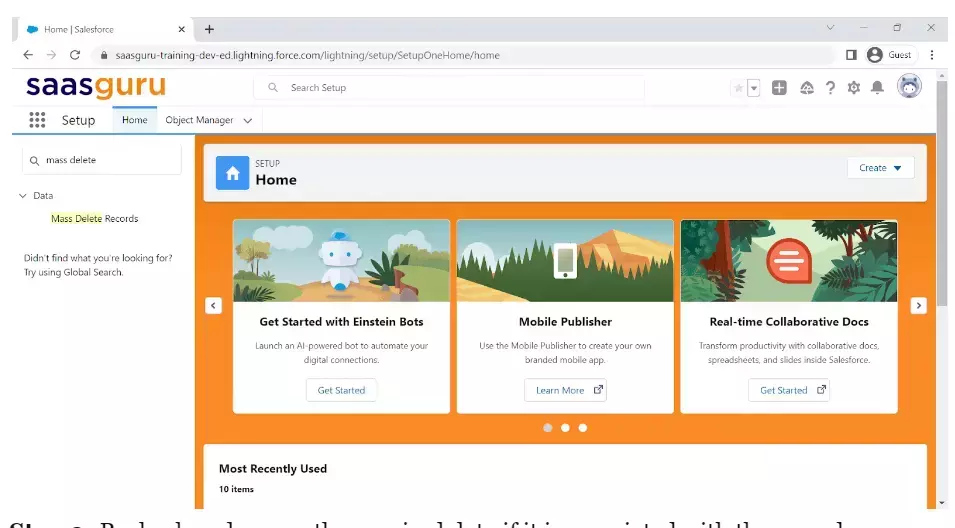Open the Help question mark icon
Screen dimensions: 955x528
pos(830,88)
